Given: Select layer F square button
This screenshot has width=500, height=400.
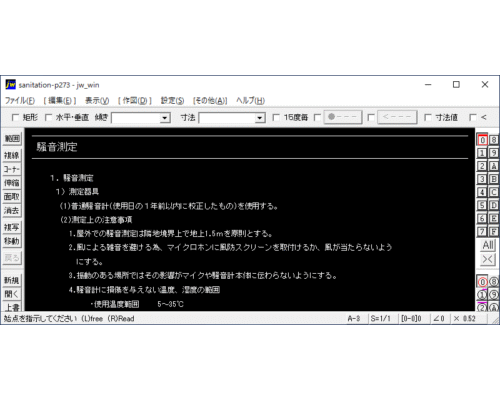Looking at the screenshot, I should (x=494, y=231).
